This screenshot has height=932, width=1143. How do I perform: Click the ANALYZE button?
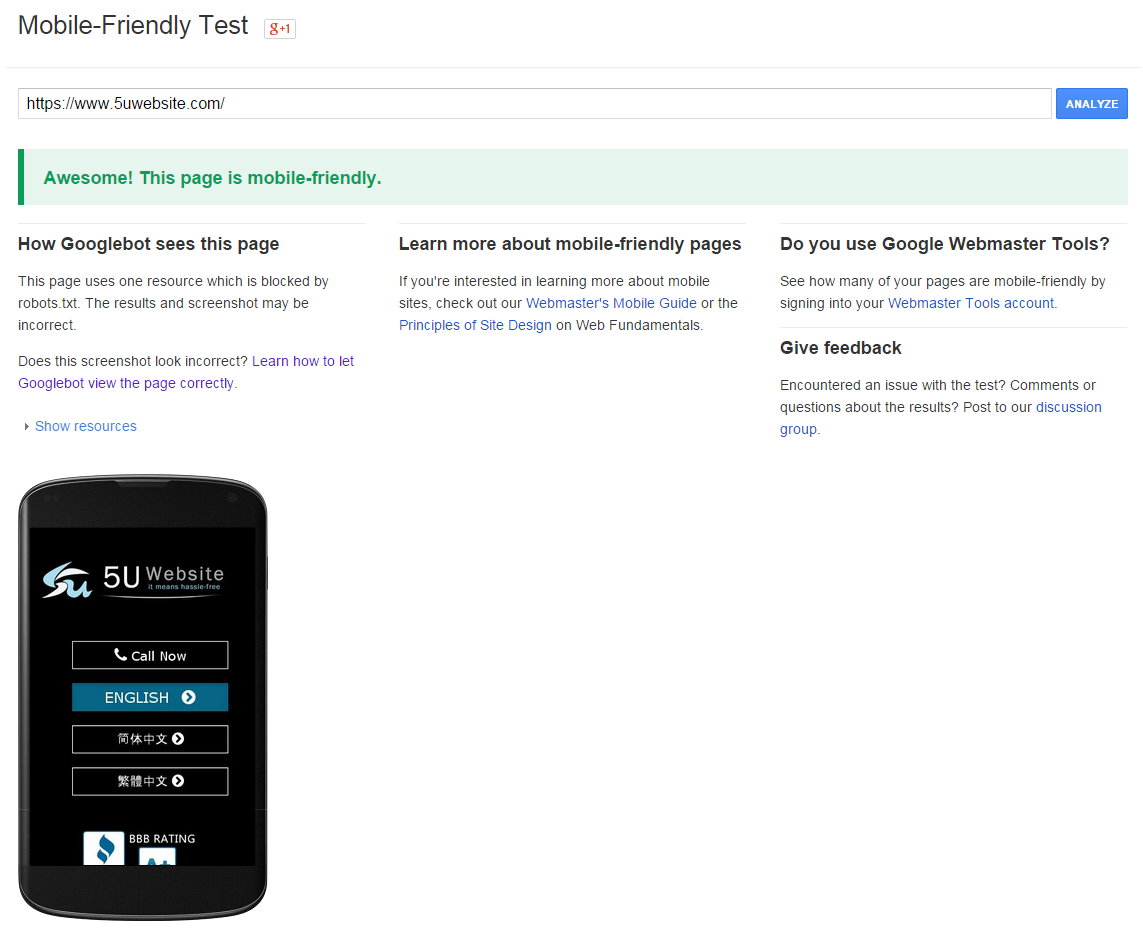click(1091, 103)
